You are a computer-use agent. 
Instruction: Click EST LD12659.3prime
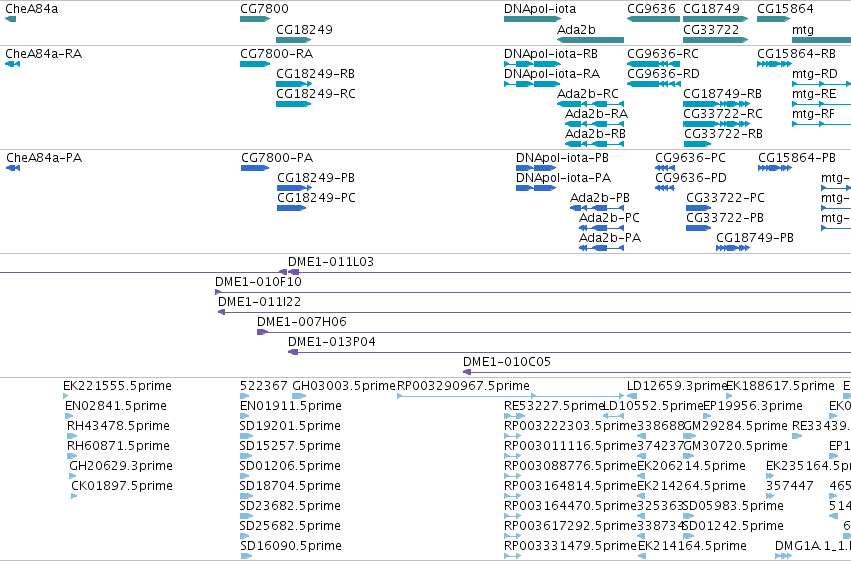[x=677, y=386]
